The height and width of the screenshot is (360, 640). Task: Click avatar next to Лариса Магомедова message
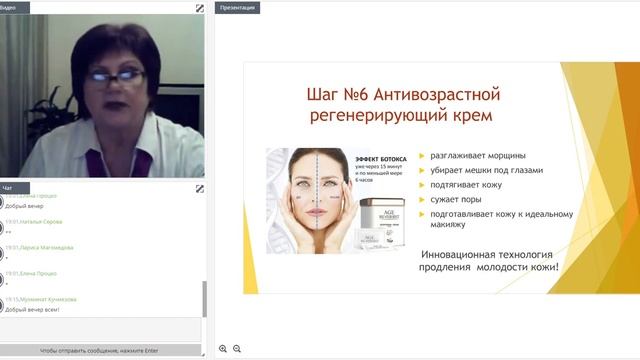click(x=1, y=253)
